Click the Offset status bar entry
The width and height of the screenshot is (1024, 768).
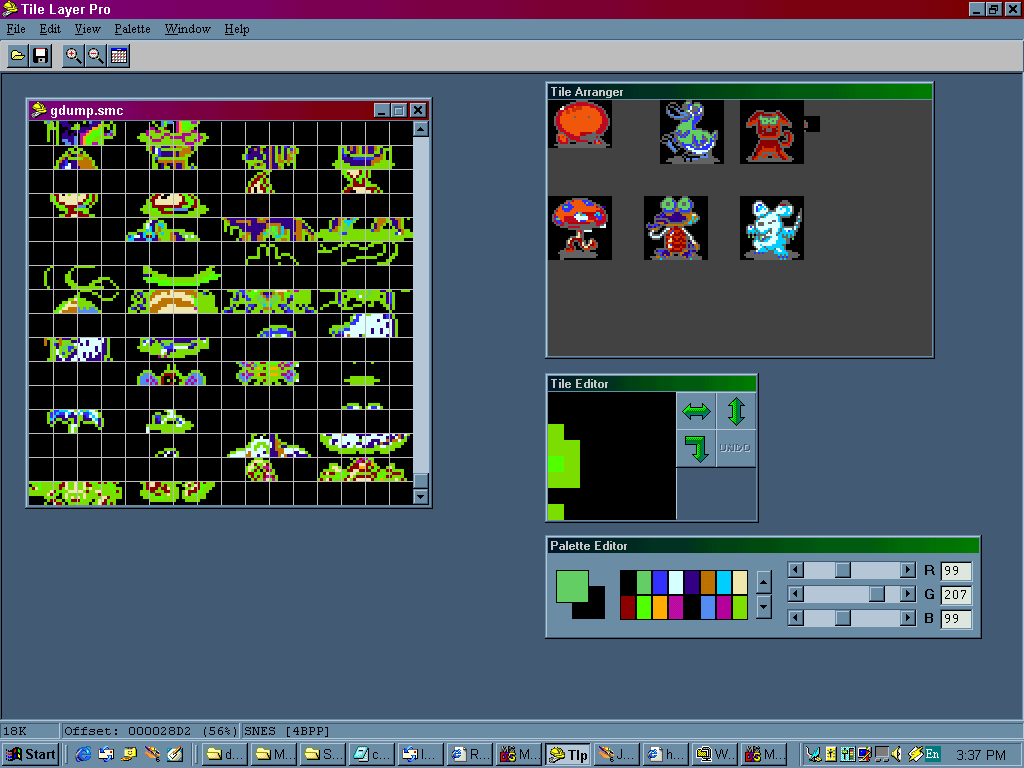(x=150, y=731)
